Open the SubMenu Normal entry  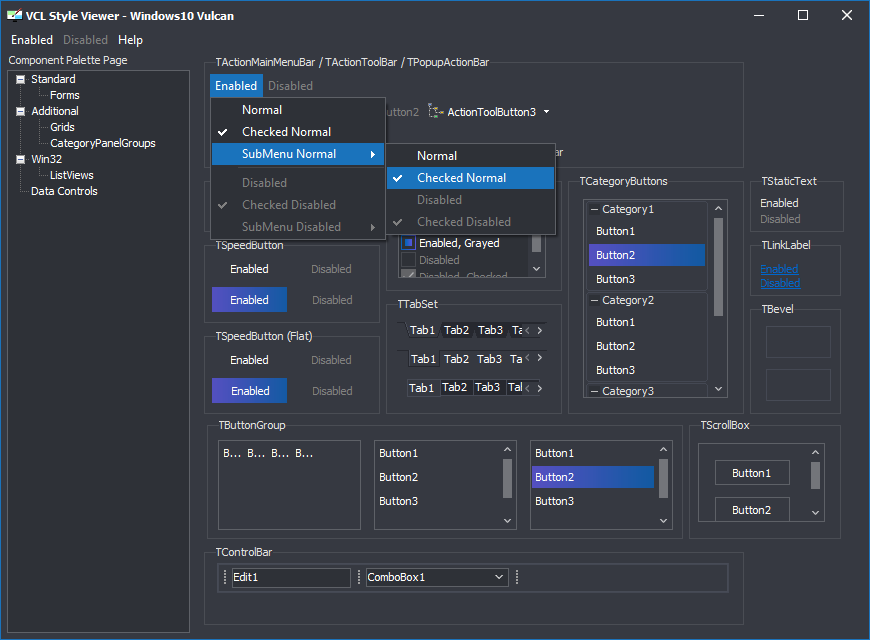coord(298,154)
